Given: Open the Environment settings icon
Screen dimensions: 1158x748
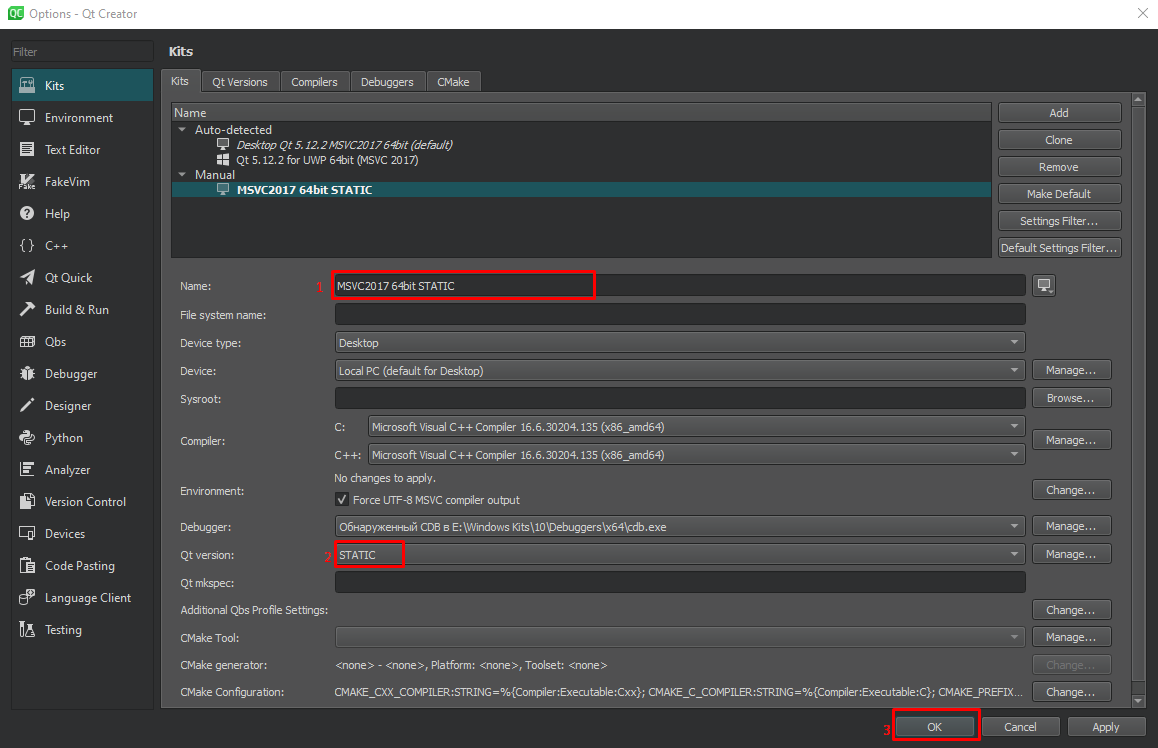Looking at the screenshot, I should click(27, 117).
